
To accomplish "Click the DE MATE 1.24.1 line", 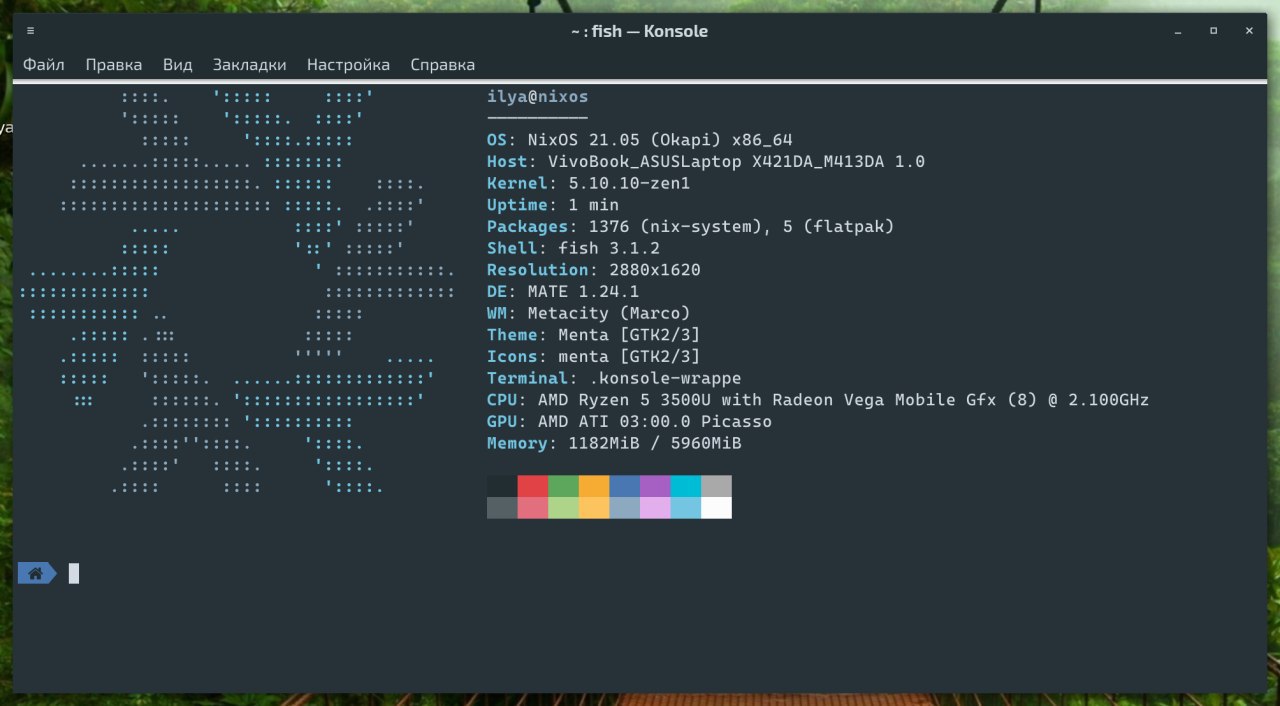I will click(563, 292).
